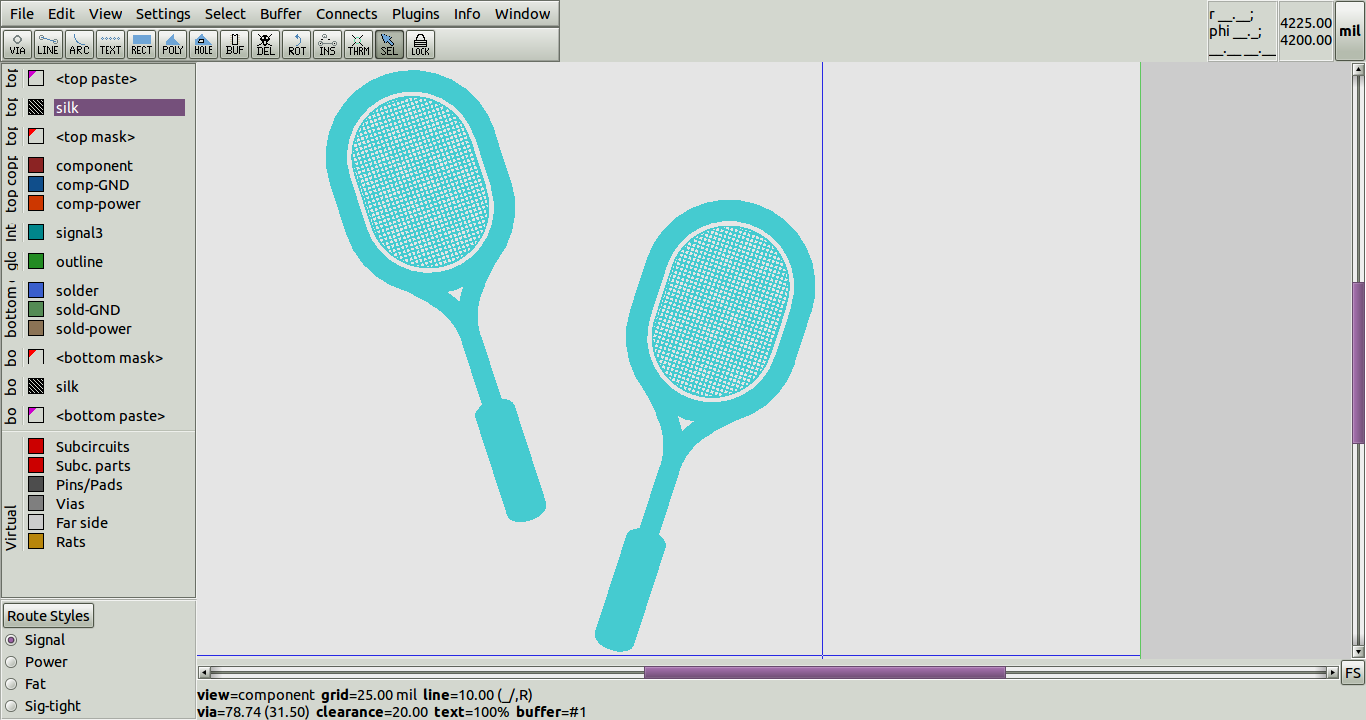The image size is (1366, 720).
Task: Select the ROT rotate tool
Action: coord(295,44)
